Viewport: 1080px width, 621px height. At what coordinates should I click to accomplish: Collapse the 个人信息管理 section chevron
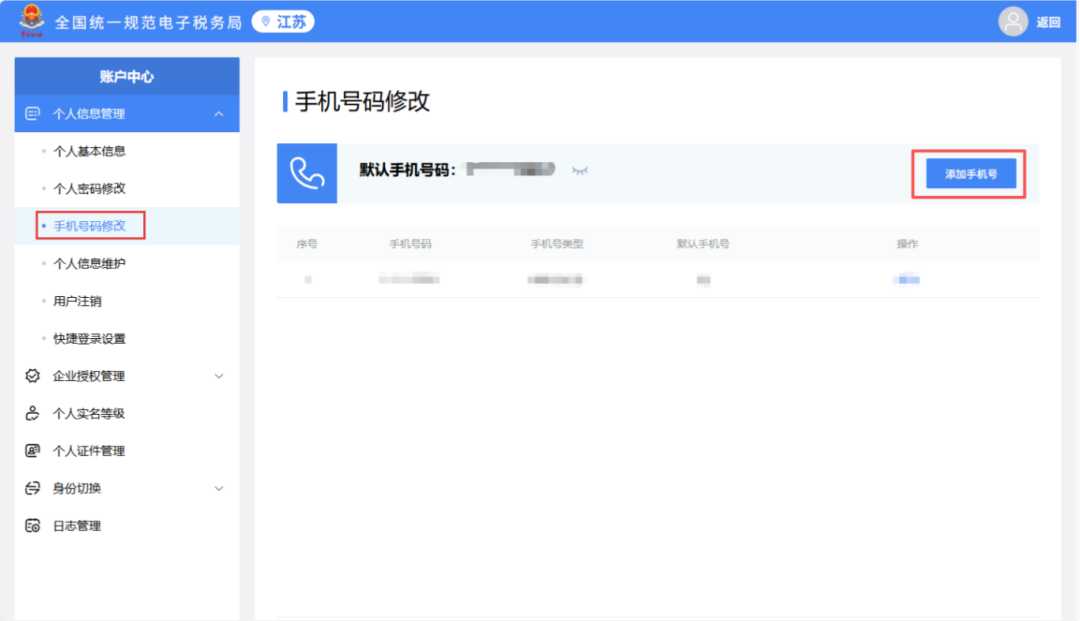[x=219, y=114]
